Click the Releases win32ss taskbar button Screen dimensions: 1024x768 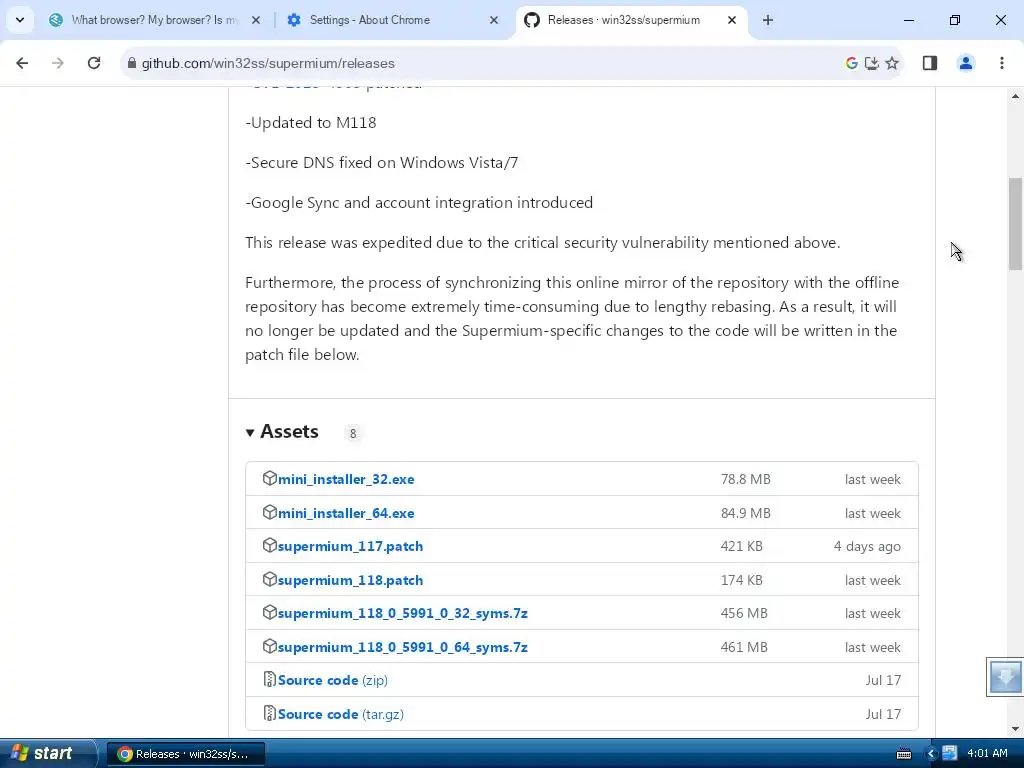tap(185, 754)
